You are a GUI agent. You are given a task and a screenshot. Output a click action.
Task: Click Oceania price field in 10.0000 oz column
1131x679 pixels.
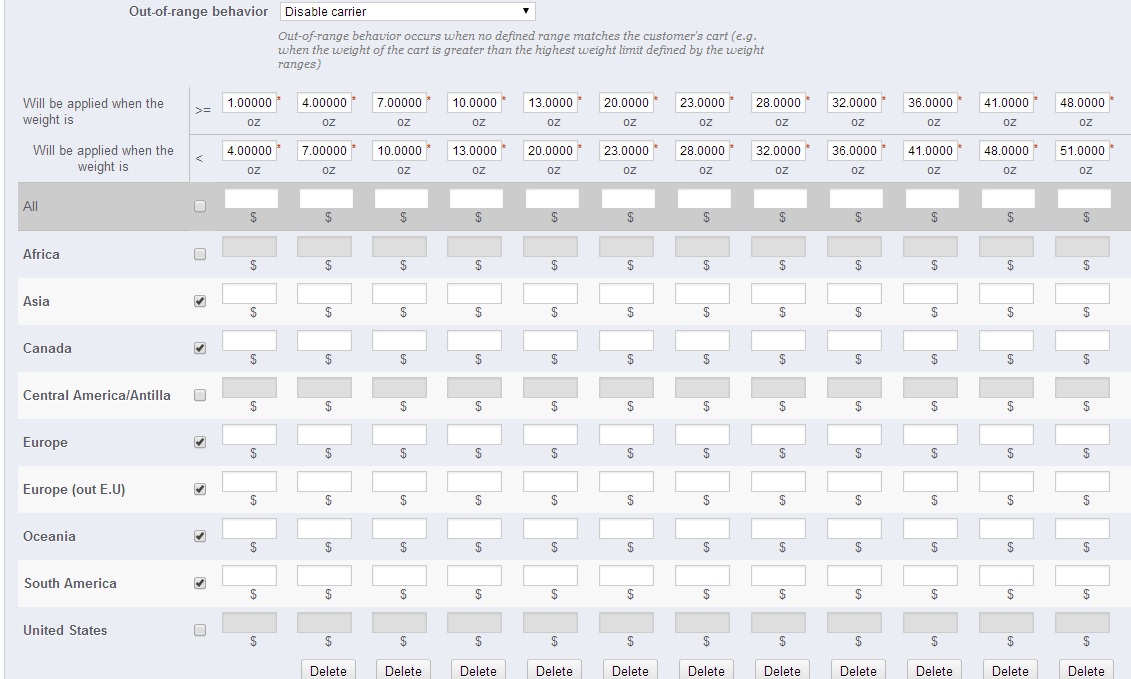(x=475, y=528)
